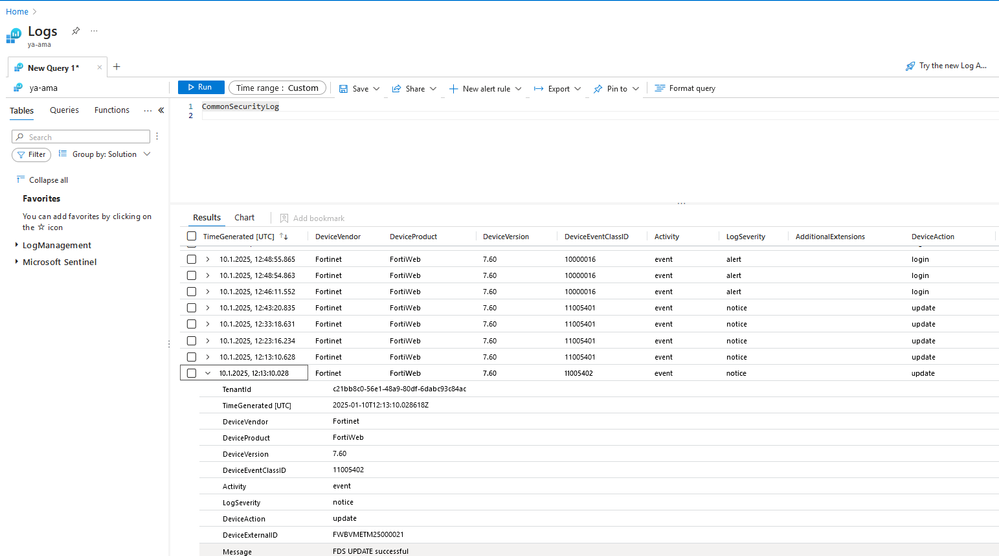Click Collapse all tree icon
The image size is (999, 556).
click(20, 180)
